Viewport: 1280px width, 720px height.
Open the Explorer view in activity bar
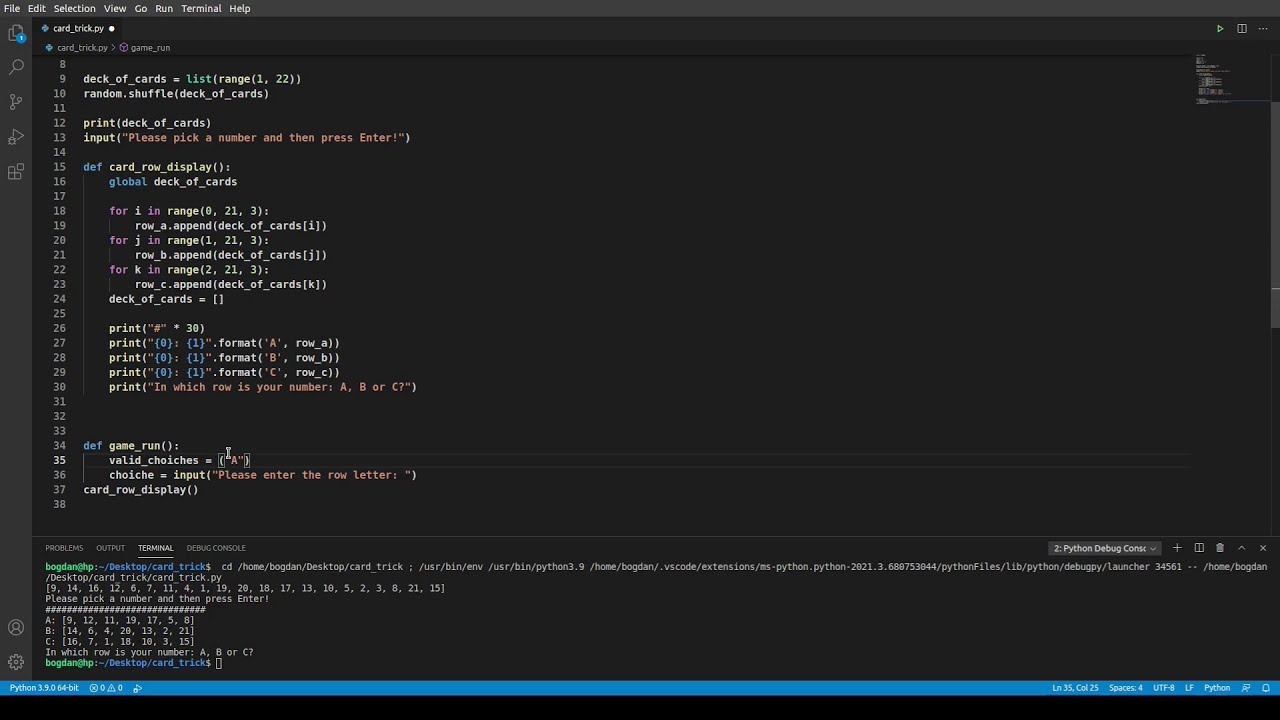(16, 33)
